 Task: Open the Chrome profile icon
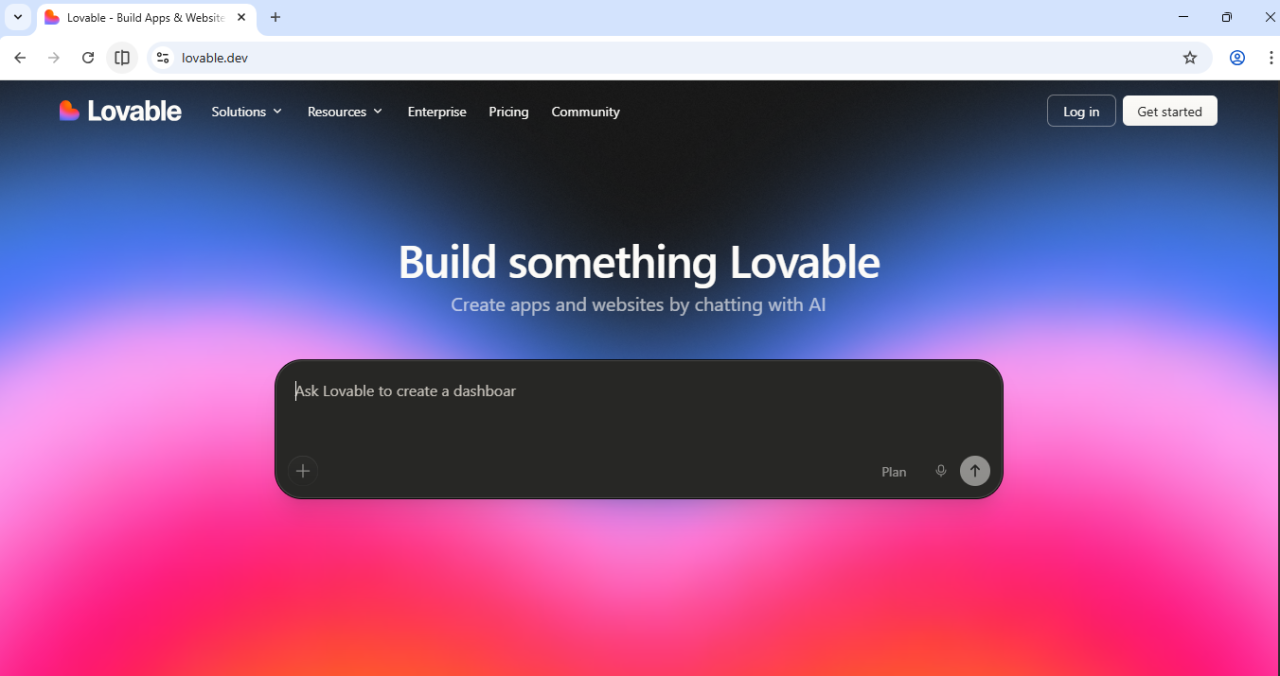[1237, 58]
